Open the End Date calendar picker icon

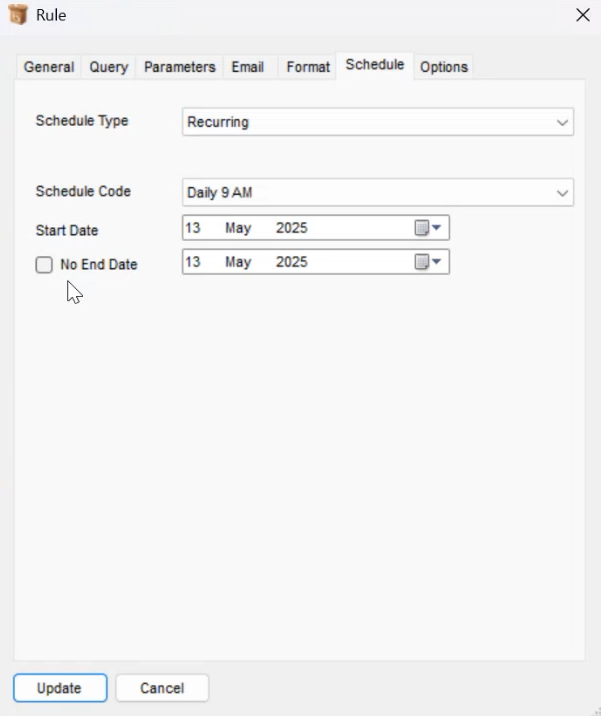point(422,262)
